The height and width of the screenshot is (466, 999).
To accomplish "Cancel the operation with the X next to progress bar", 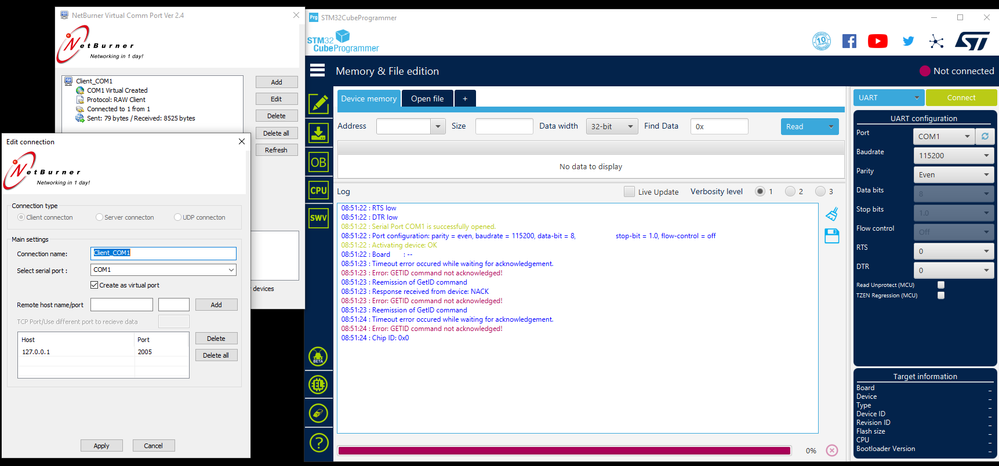I will [831, 451].
